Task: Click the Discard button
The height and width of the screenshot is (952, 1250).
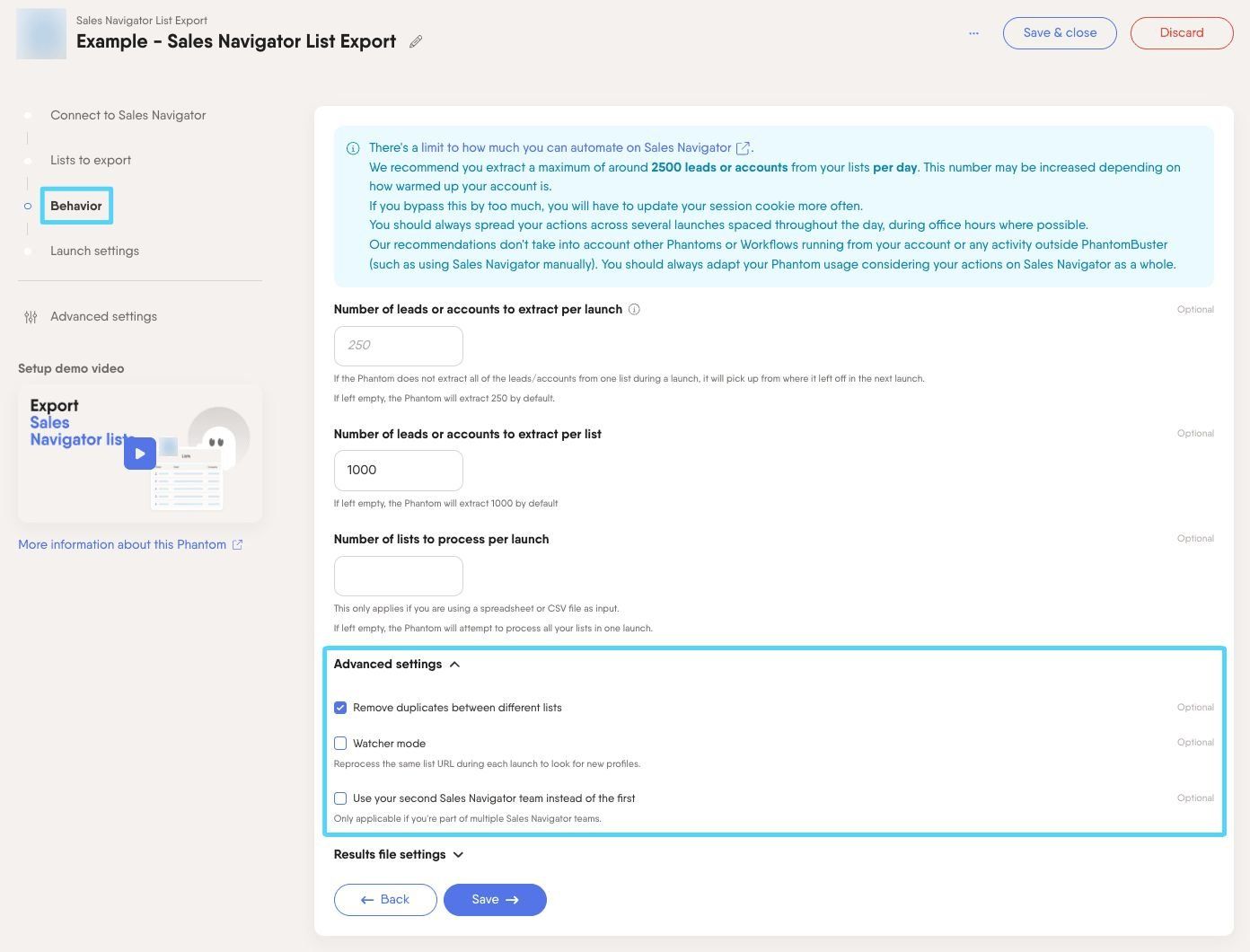Action: [1182, 33]
